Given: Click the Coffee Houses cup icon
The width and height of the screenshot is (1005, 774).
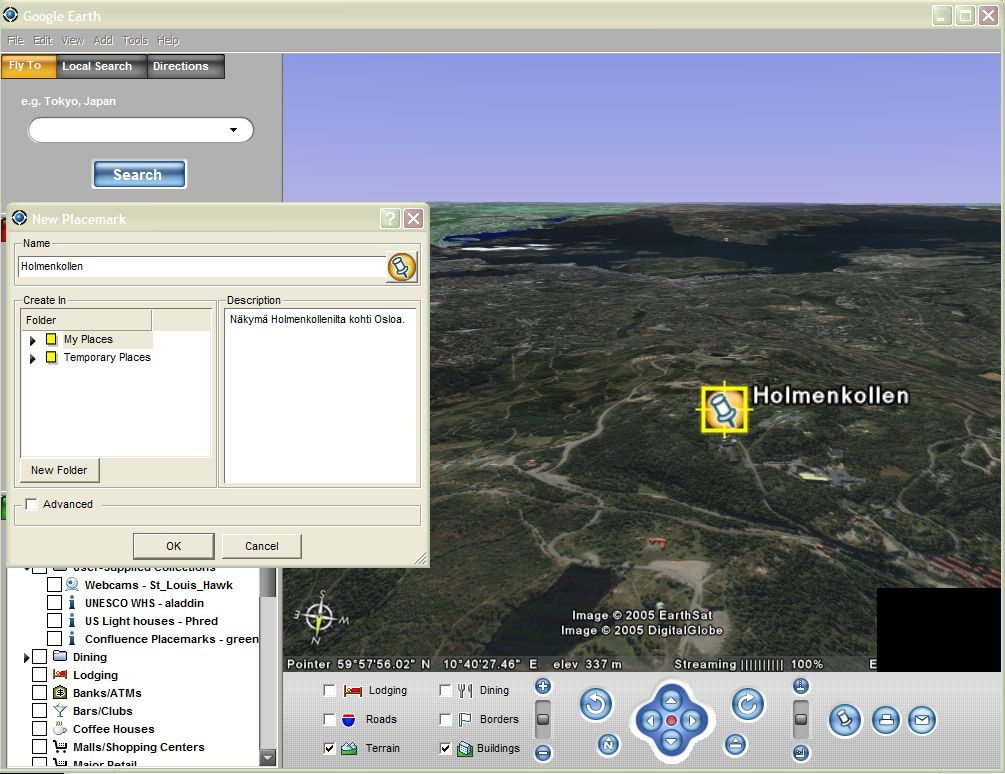Looking at the screenshot, I should 60,729.
